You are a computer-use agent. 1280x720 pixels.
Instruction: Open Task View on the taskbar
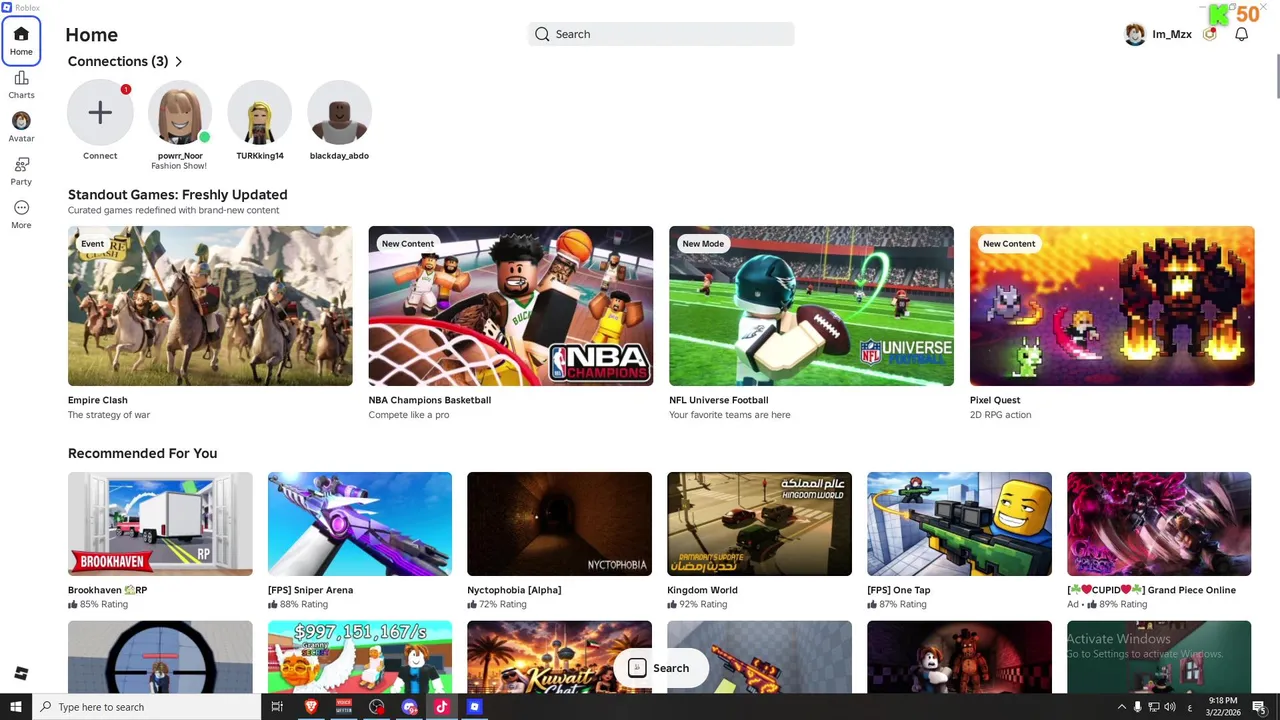point(277,707)
